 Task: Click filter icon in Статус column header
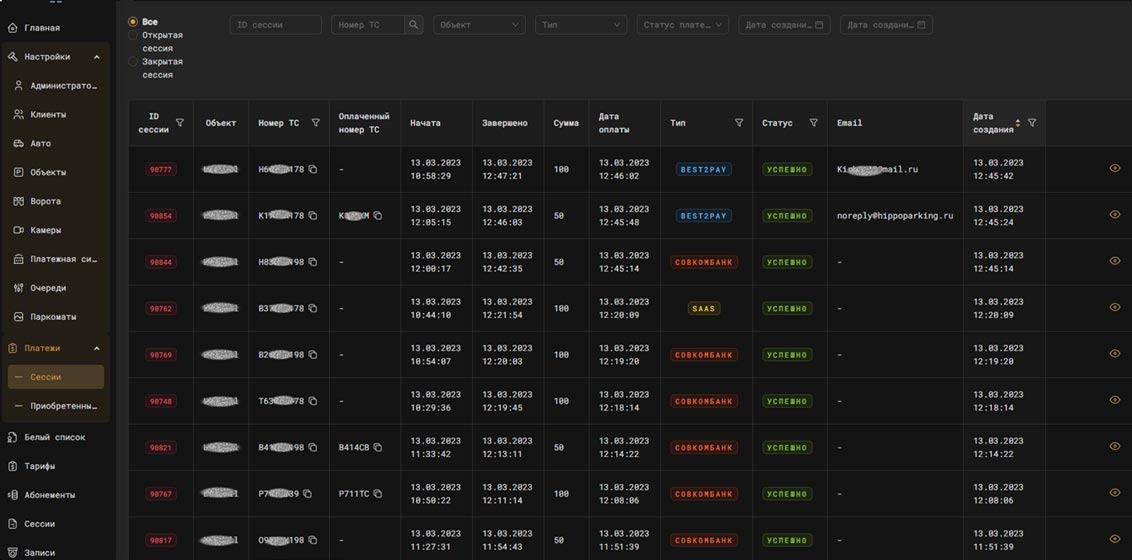[813, 123]
